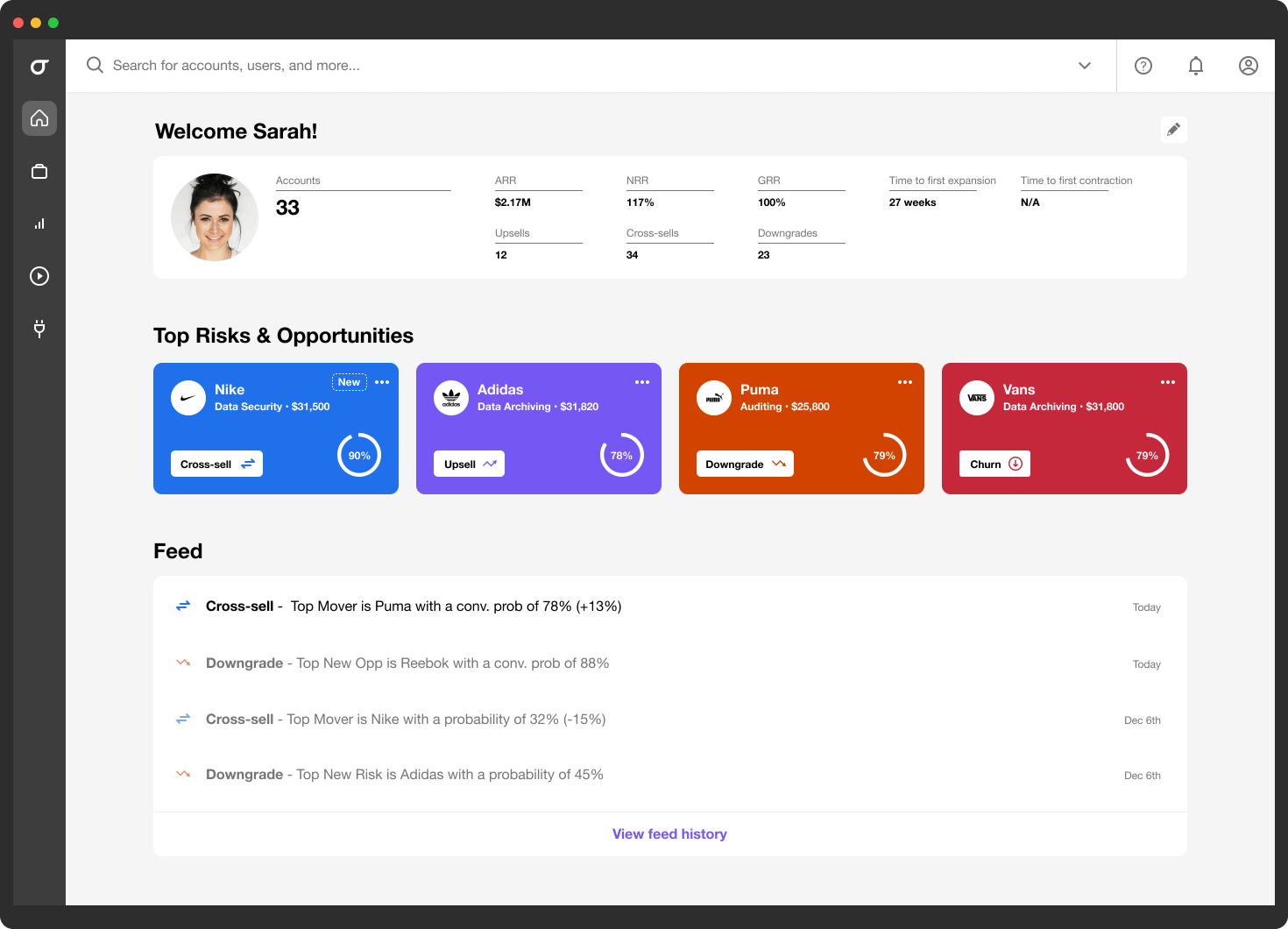Screen dimensions: 1288x929
Task: Click the GRR value 100%
Action: tap(772, 202)
